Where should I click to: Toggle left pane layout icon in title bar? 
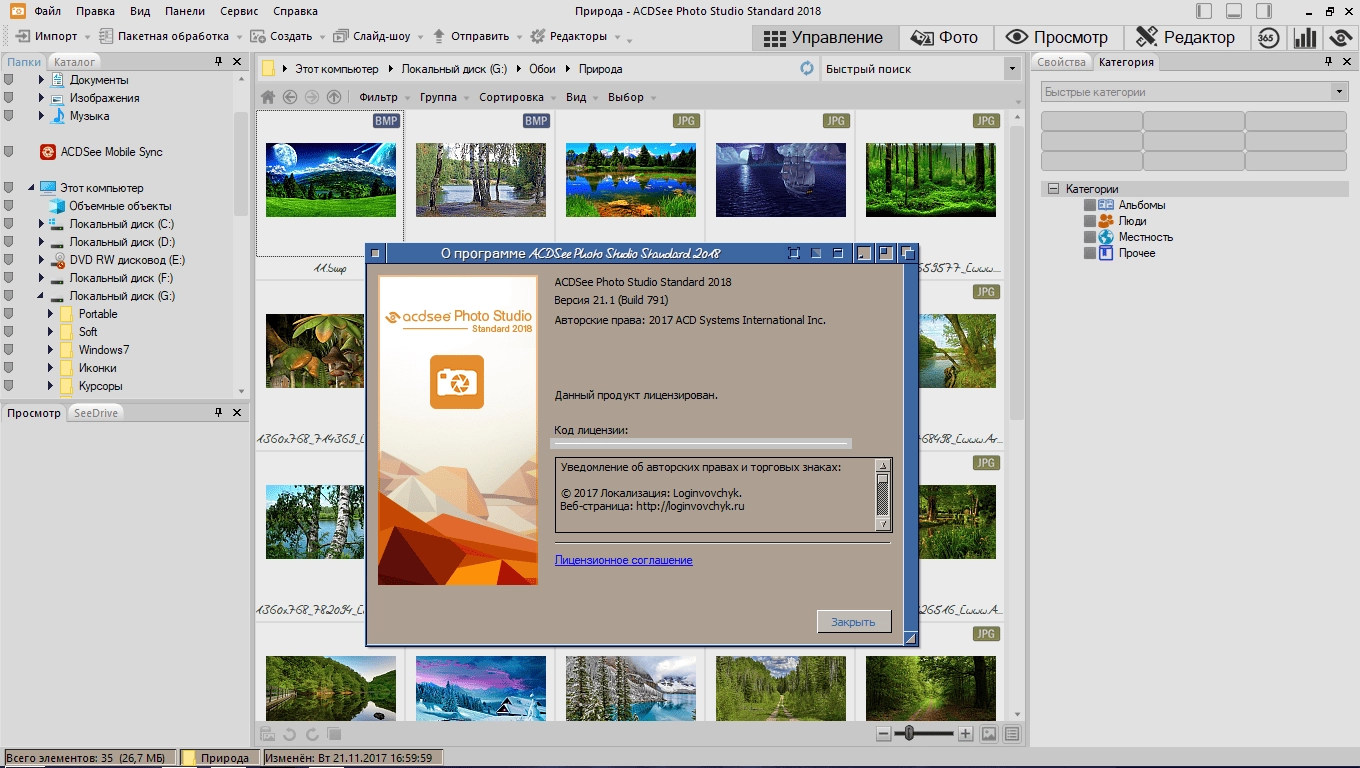pyautogui.click(x=1205, y=11)
